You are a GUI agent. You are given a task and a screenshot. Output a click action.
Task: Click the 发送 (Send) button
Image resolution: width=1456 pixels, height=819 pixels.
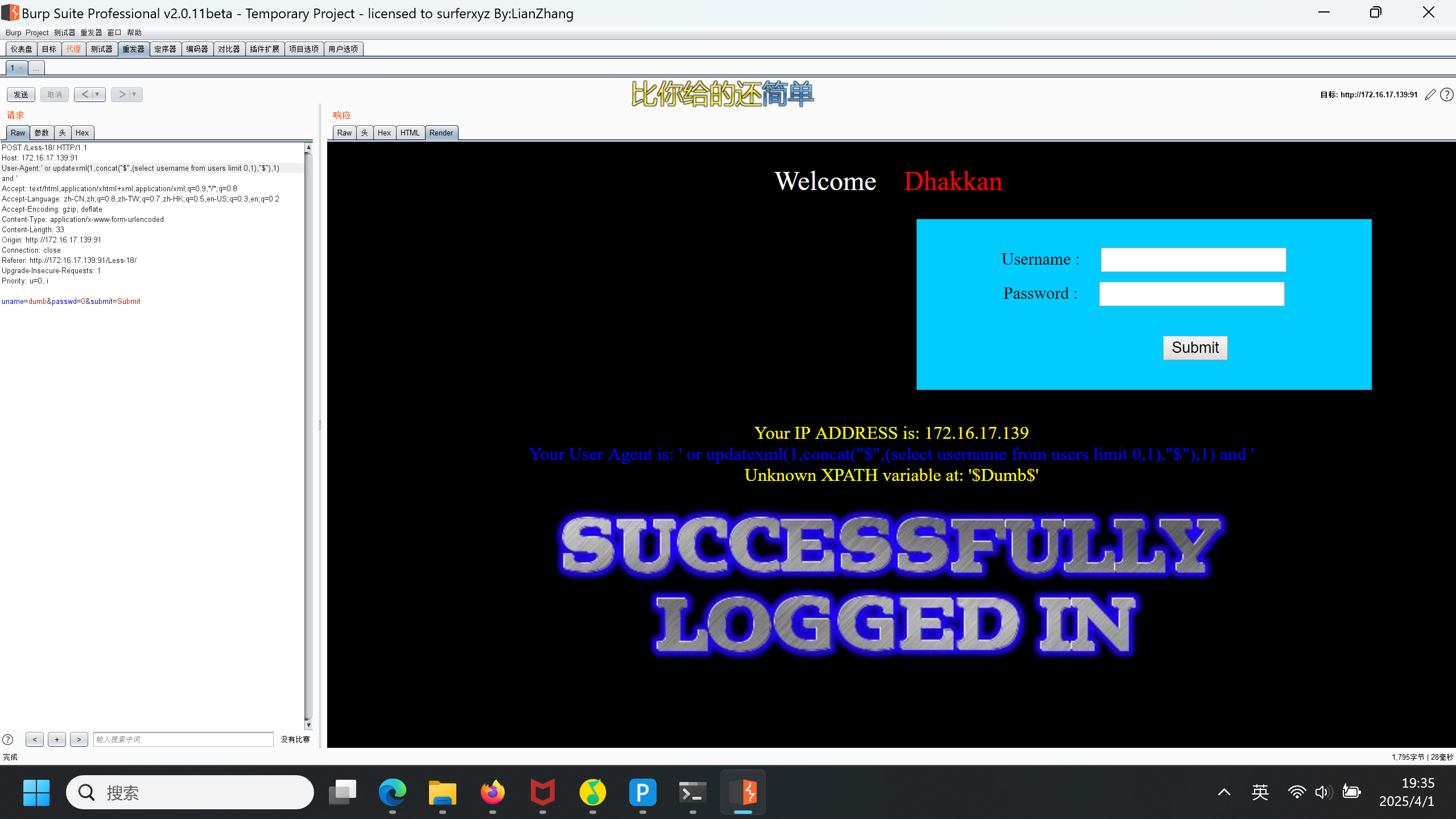[x=21, y=94]
